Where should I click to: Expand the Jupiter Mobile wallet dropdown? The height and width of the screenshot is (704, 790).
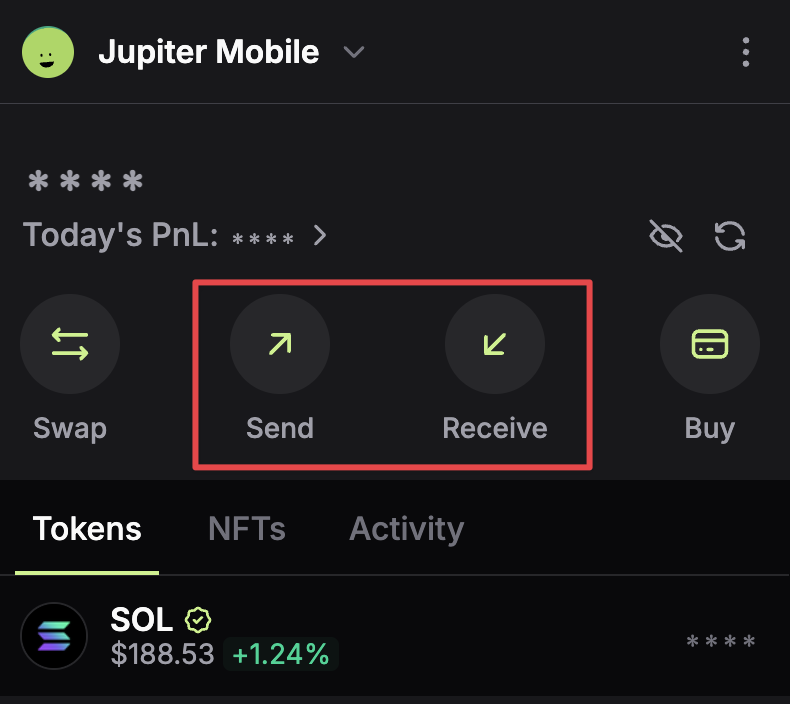[354, 52]
